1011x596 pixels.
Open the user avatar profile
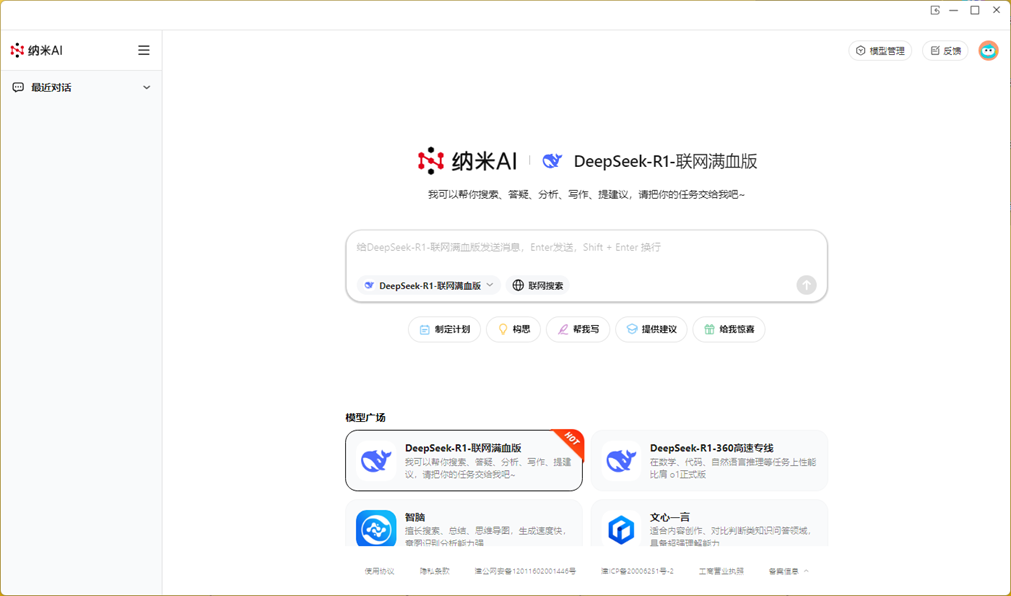coord(988,51)
